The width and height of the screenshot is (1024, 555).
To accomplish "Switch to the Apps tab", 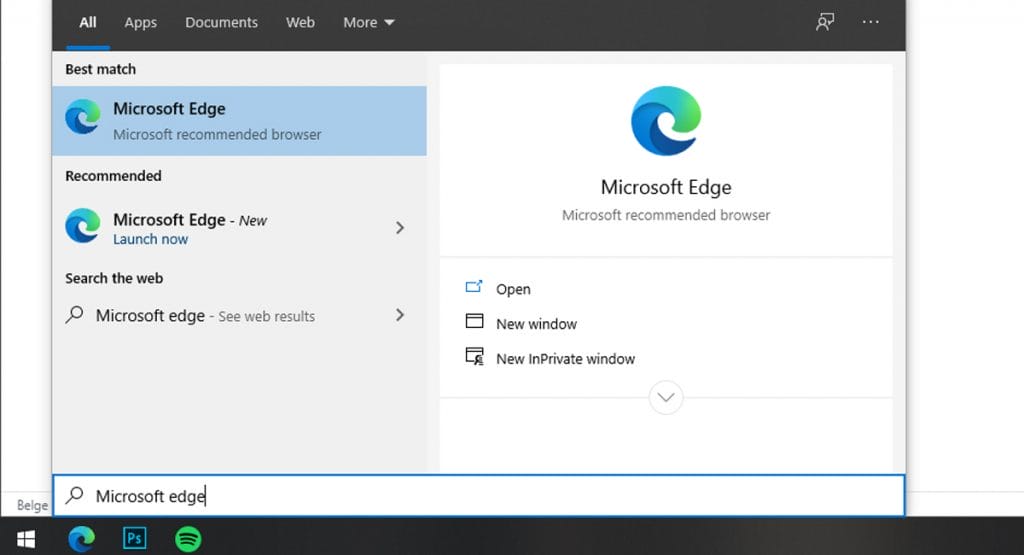I will pos(140,23).
